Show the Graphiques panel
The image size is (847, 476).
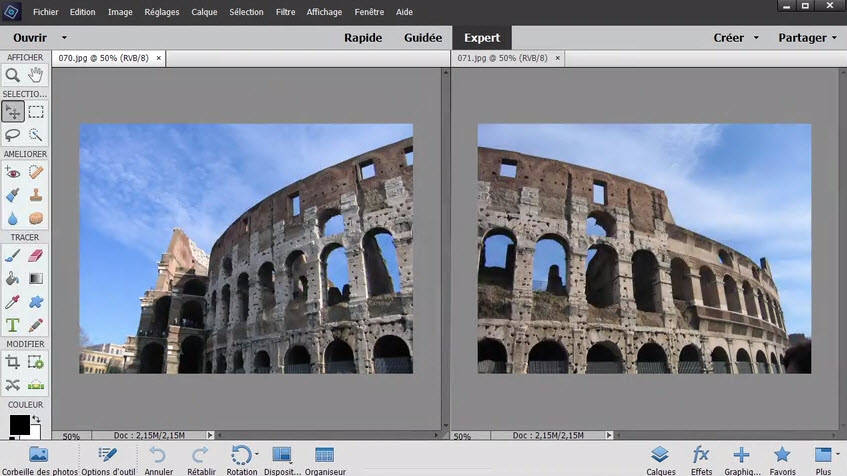pyautogui.click(x=742, y=461)
